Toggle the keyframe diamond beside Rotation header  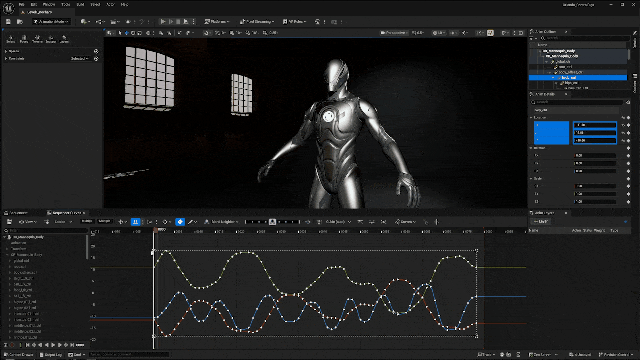[628, 148]
